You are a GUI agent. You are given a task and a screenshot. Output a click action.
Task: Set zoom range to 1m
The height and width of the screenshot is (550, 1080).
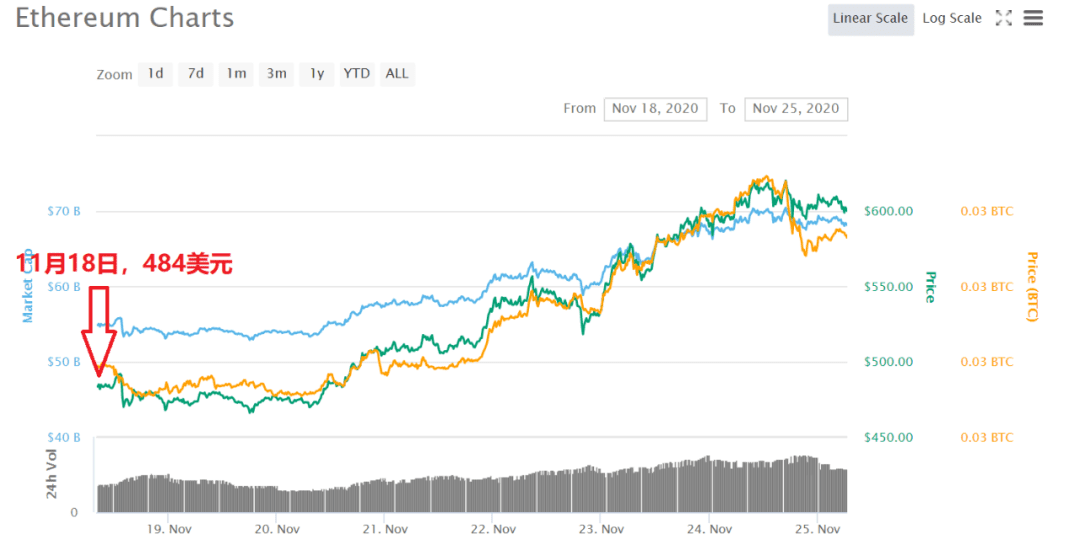(236, 74)
